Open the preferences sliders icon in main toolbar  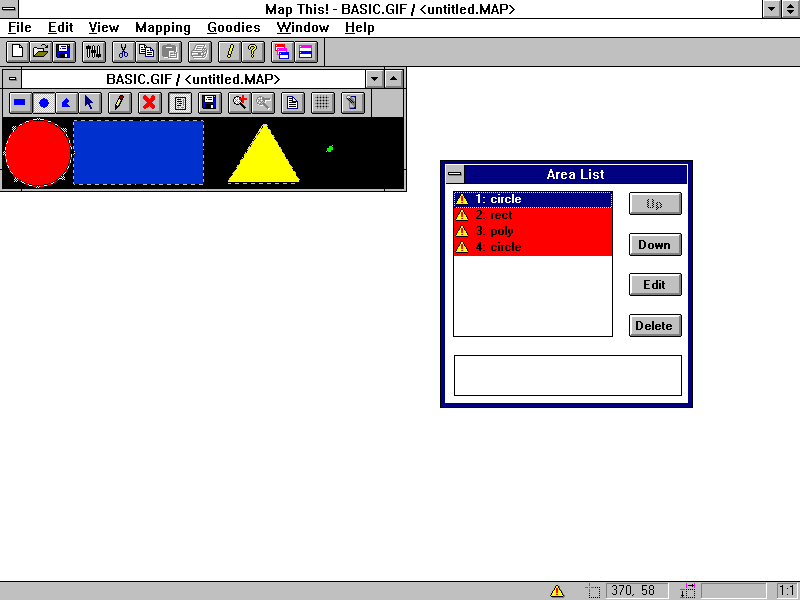93,51
